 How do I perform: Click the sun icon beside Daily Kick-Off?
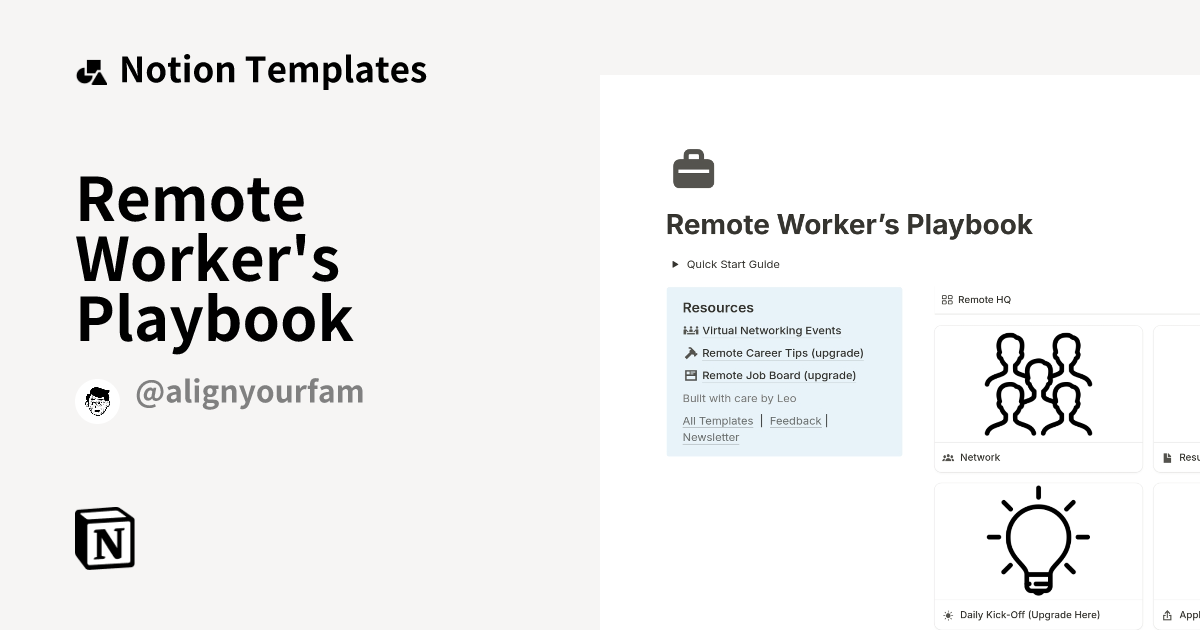pyautogui.click(x=946, y=615)
